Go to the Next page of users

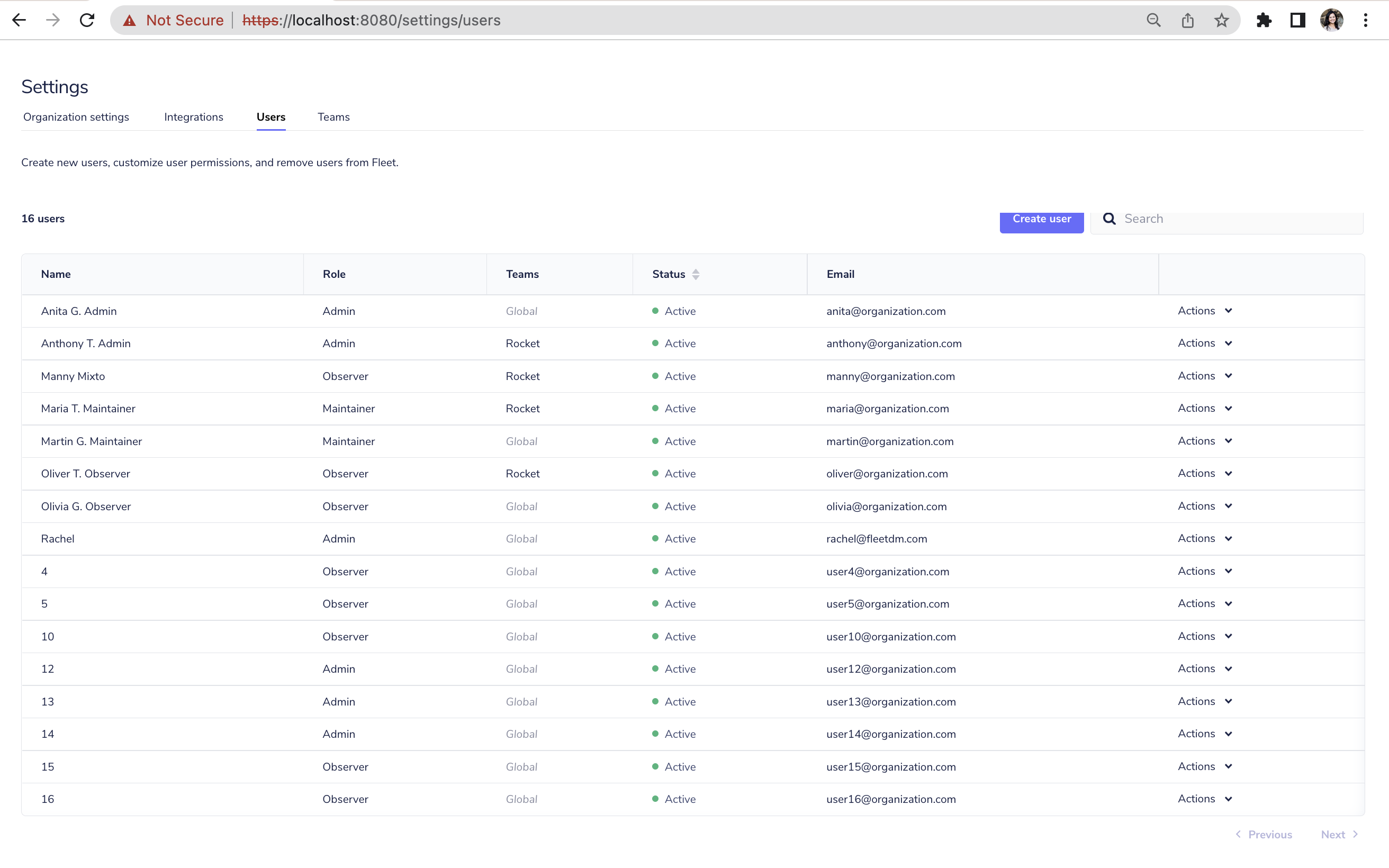1336,834
